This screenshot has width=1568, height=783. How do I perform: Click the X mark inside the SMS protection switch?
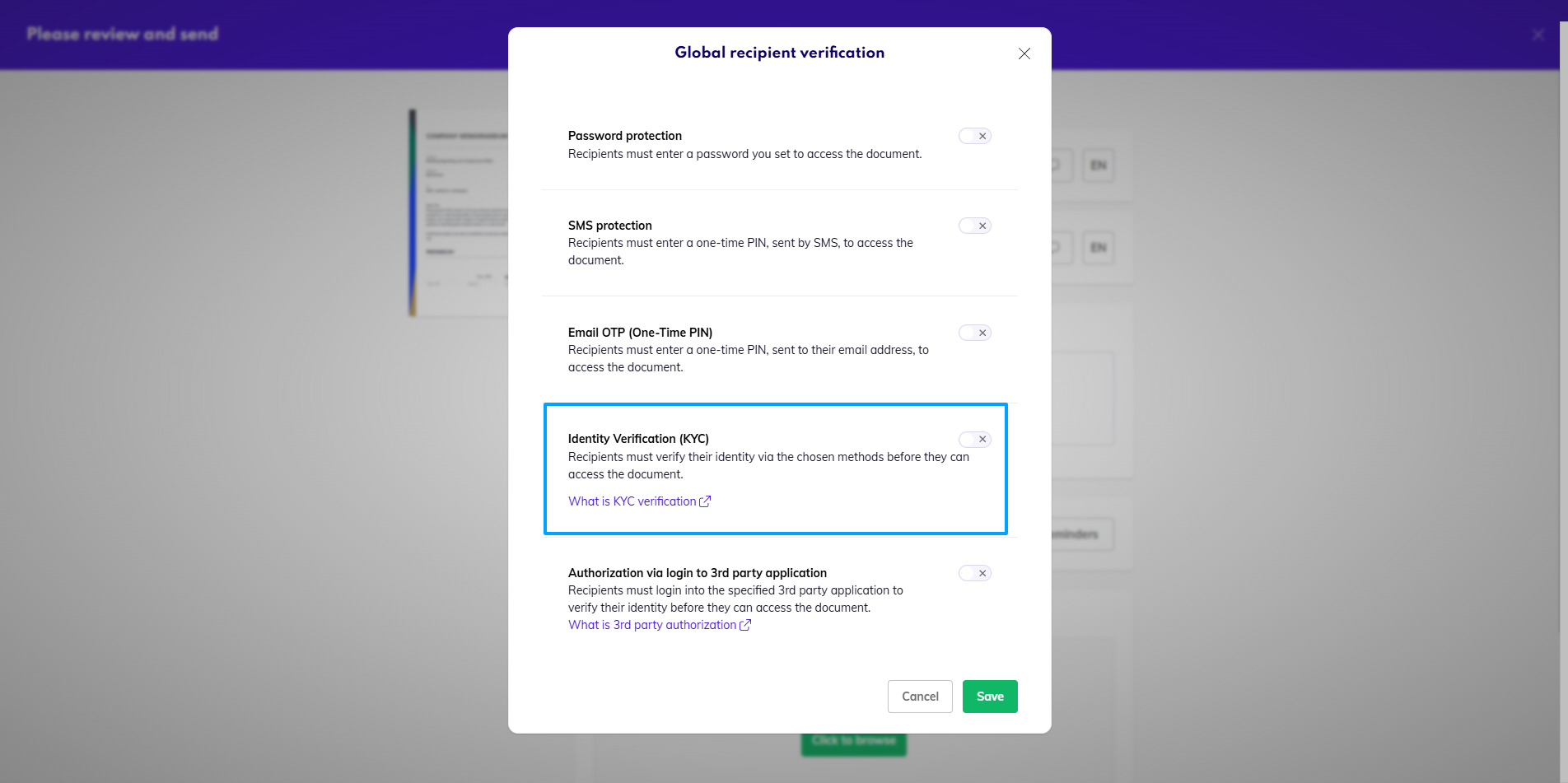click(x=981, y=225)
